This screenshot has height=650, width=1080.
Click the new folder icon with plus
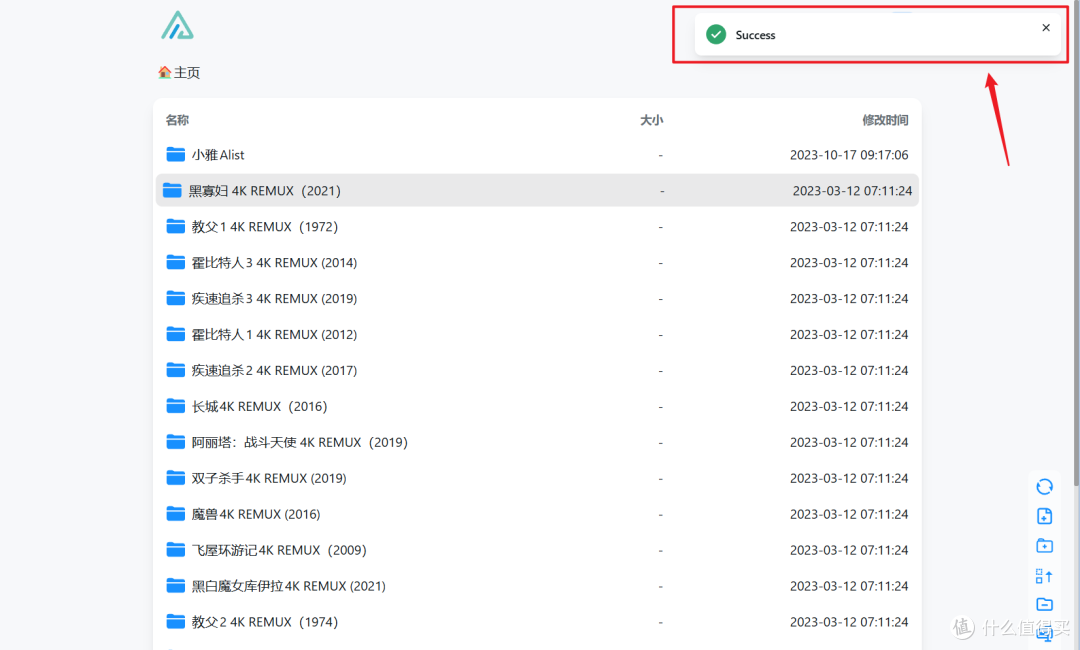pos(1044,546)
